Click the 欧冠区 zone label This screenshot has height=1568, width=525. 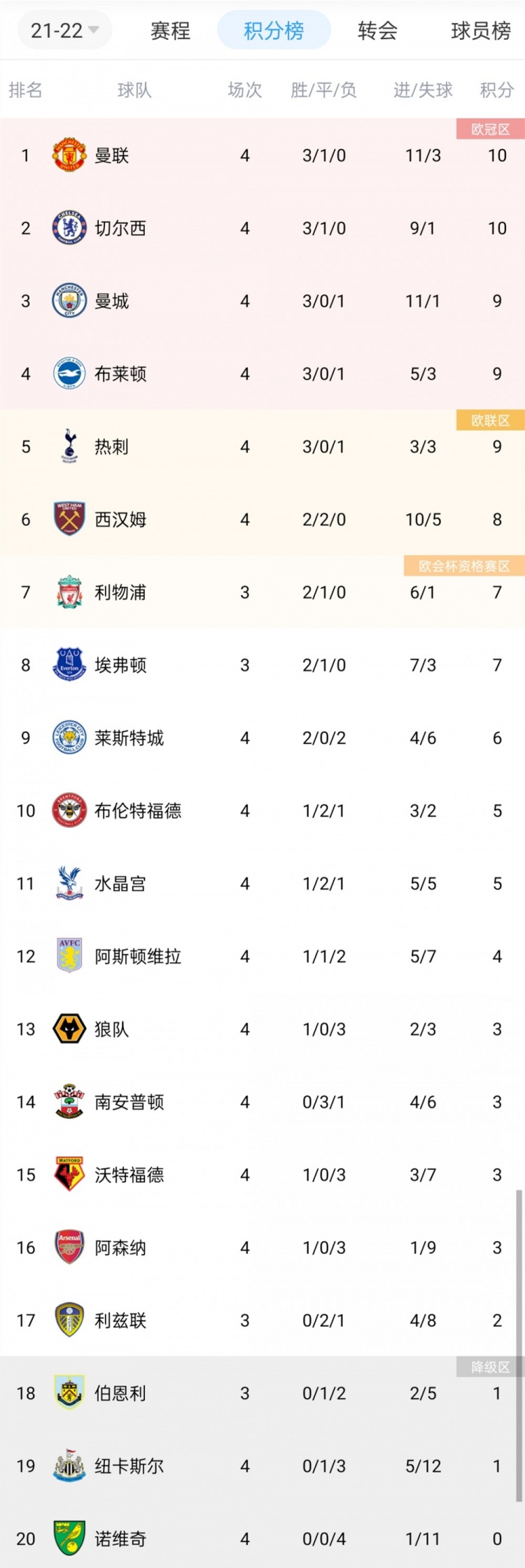pyautogui.click(x=490, y=129)
